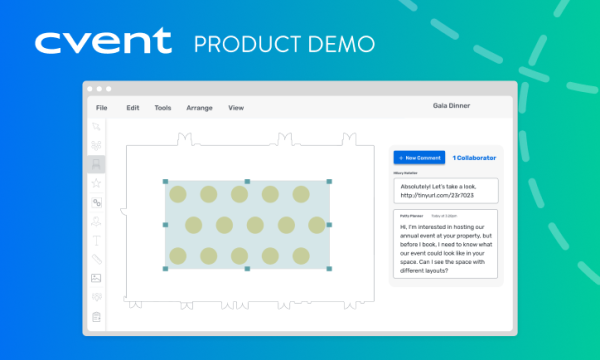Click top-left selection resize handle
Screen dimensions: 600x360
pos(165,181)
